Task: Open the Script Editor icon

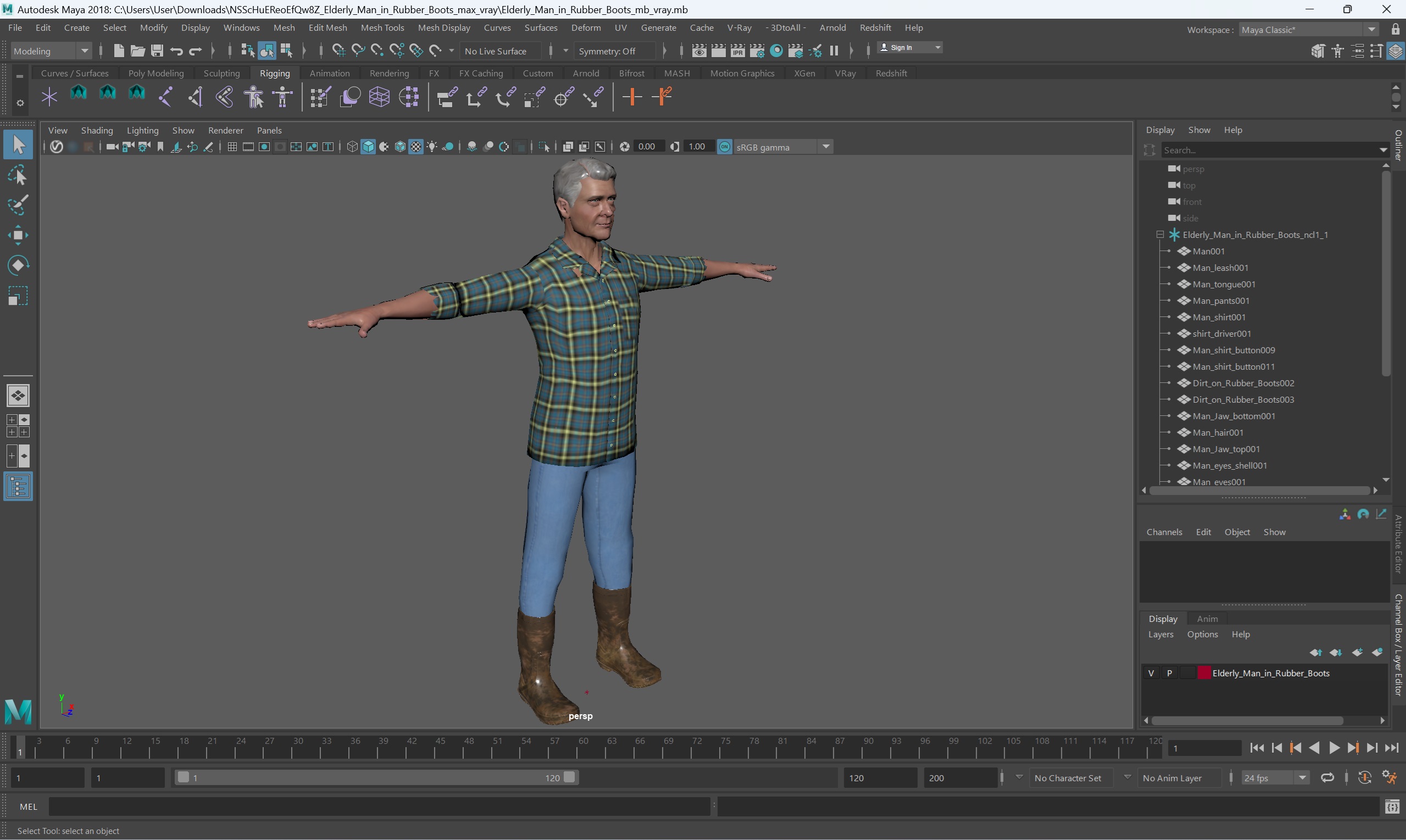Action: click(x=1392, y=806)
